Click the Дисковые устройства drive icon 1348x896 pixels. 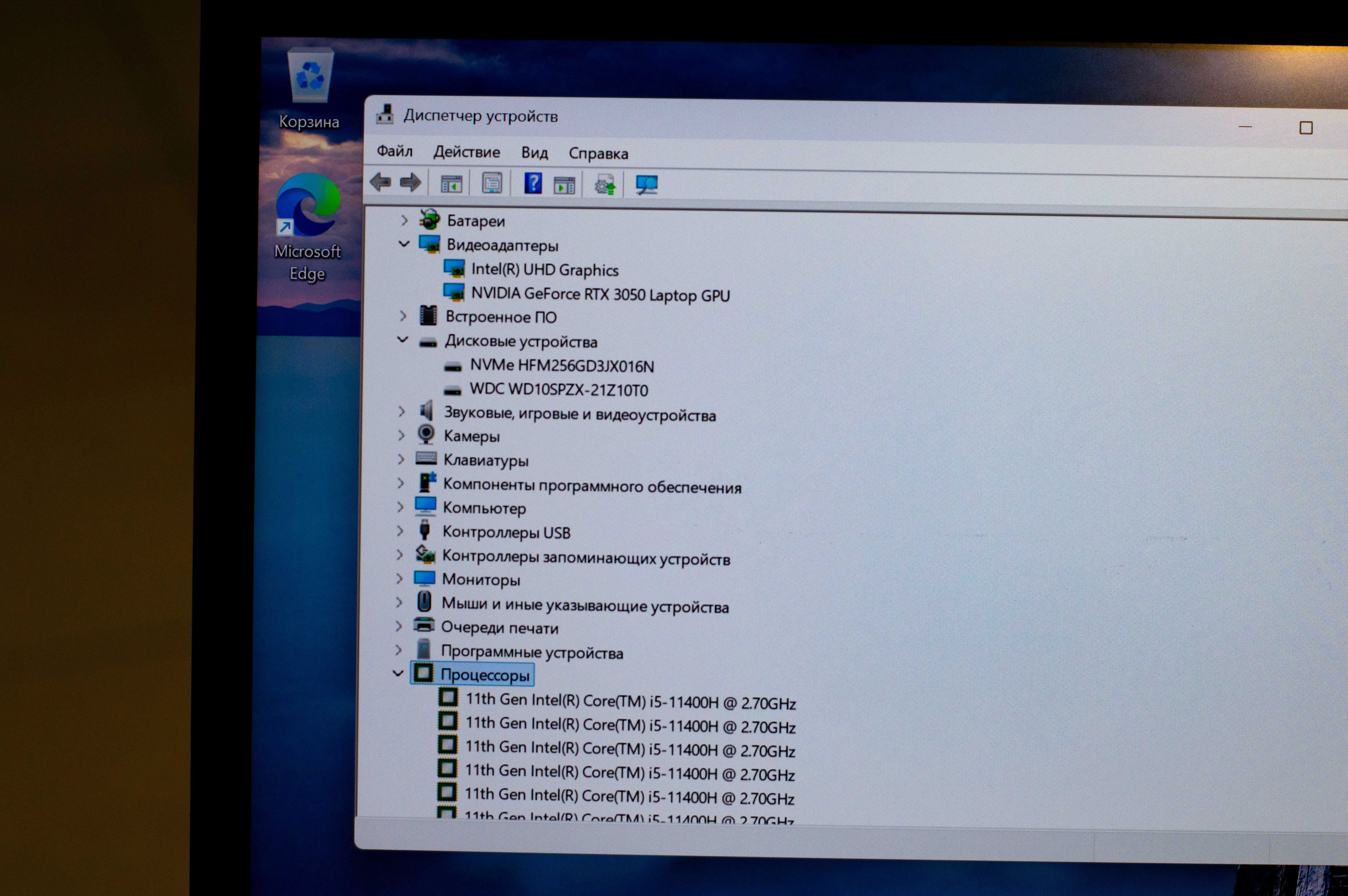click(x=428, y=342)
